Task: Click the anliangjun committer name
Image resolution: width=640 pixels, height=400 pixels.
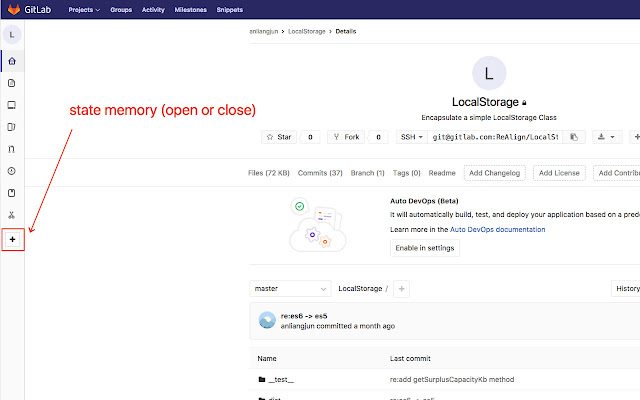Action: click(x=298, y=326)
